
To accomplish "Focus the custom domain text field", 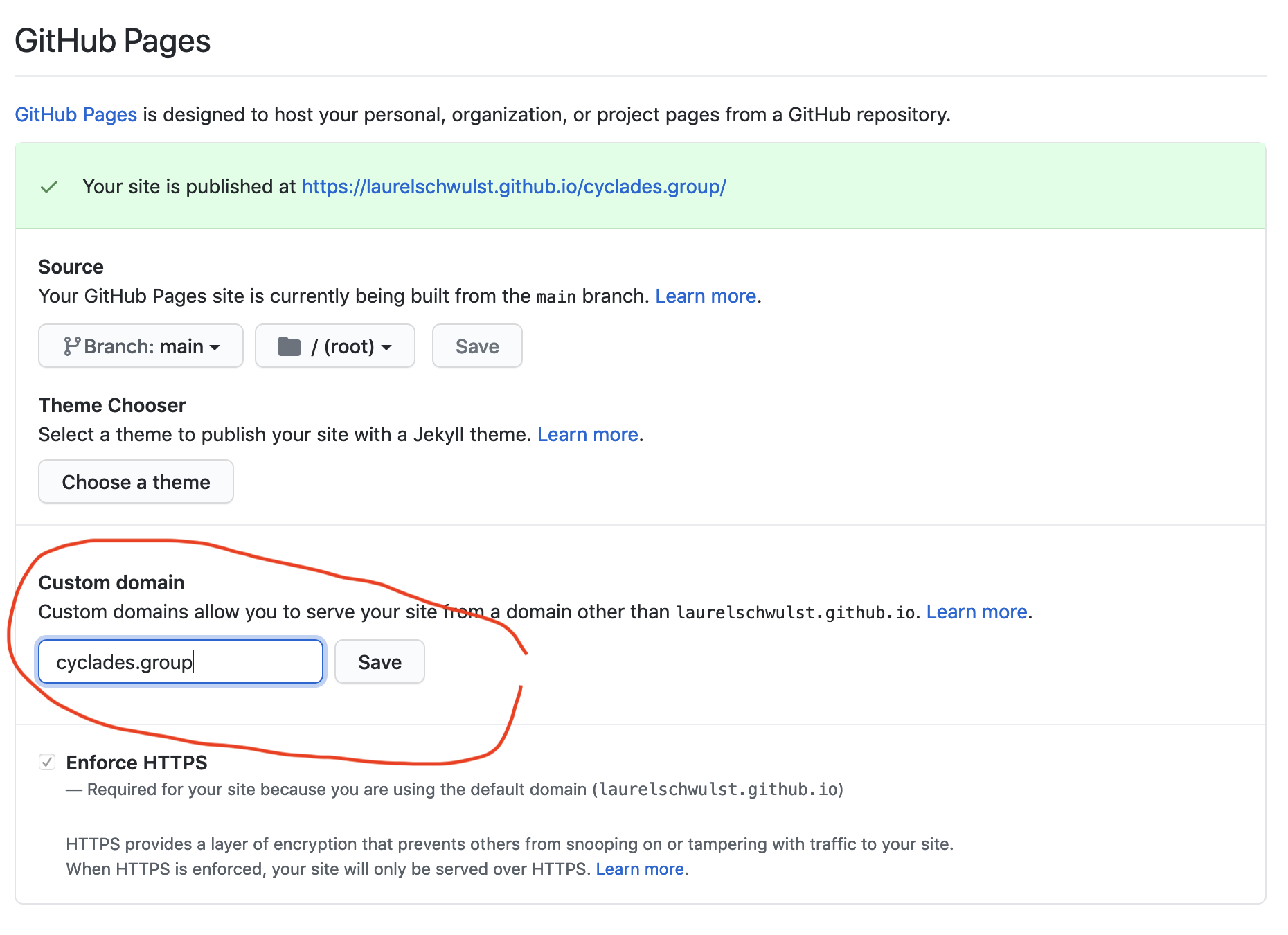I will pos(181,662).
